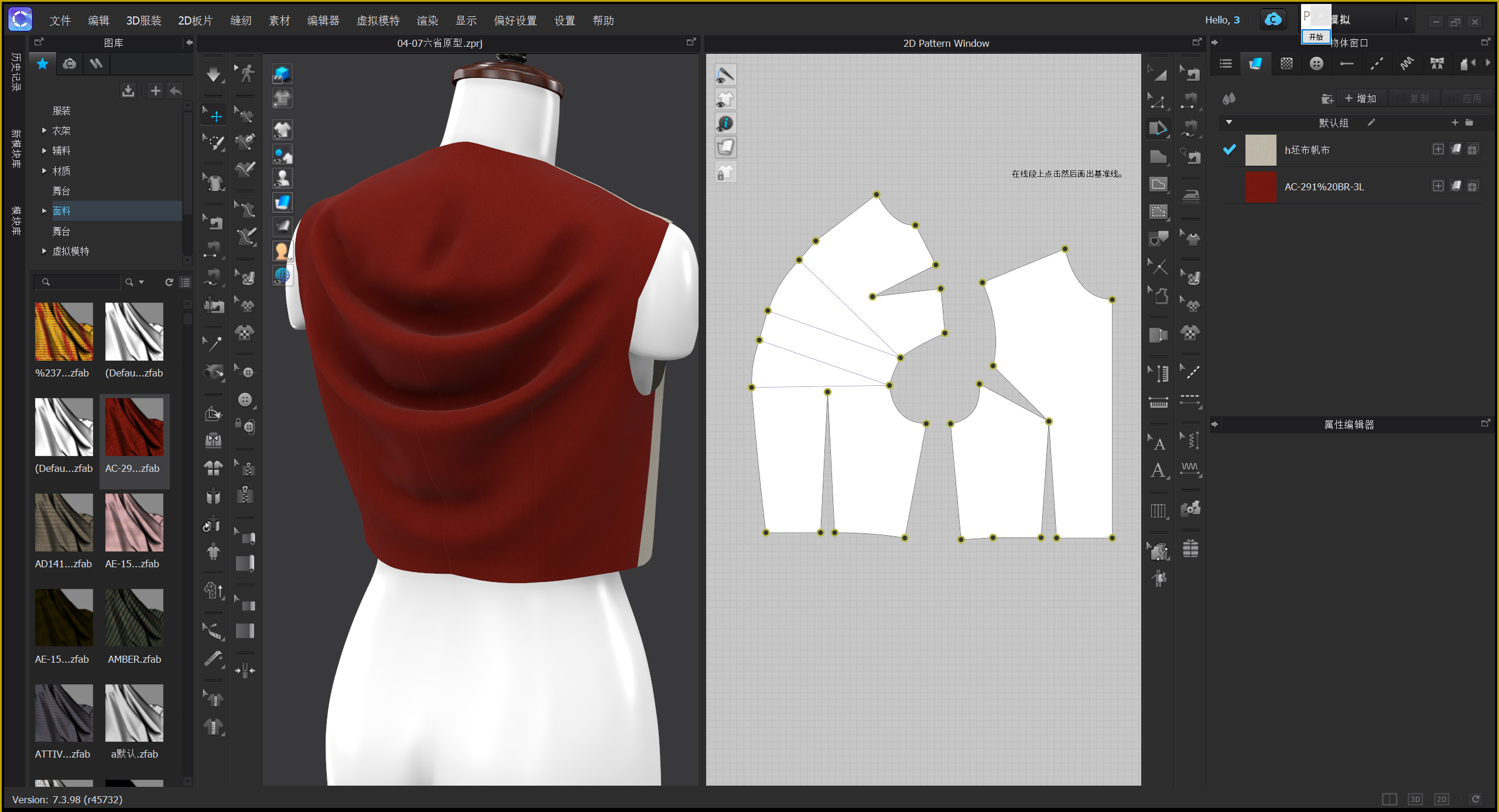
Task: Select the large letter A text tool
Action: click(x=1158, y=471)
